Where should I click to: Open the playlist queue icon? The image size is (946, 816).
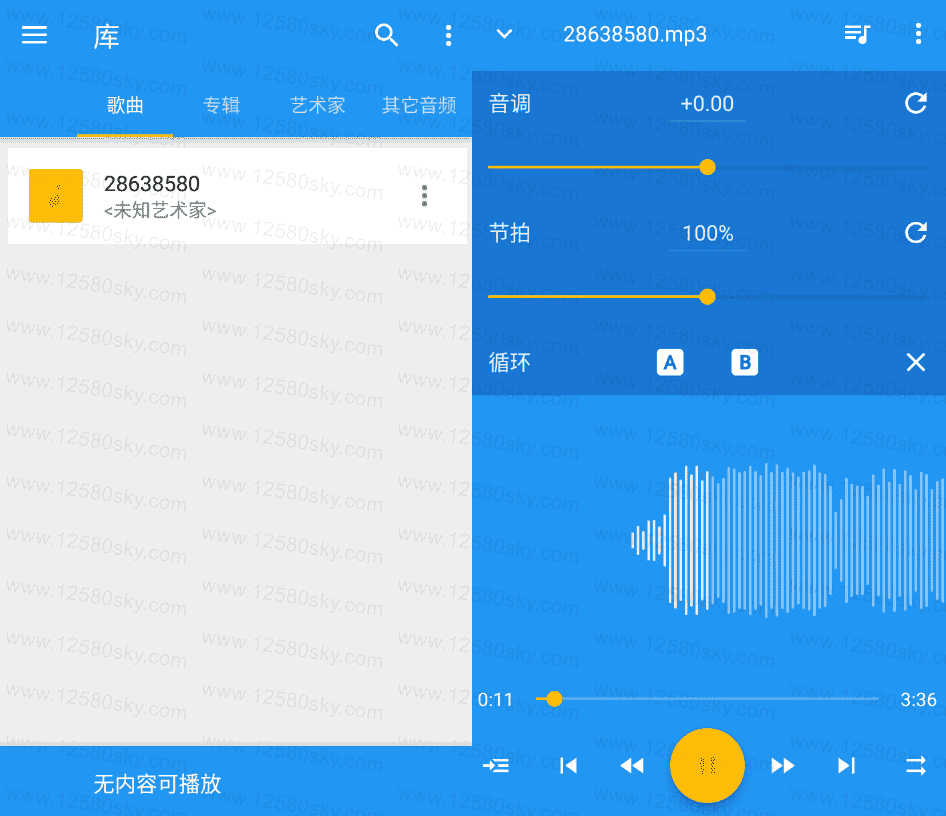857,34
